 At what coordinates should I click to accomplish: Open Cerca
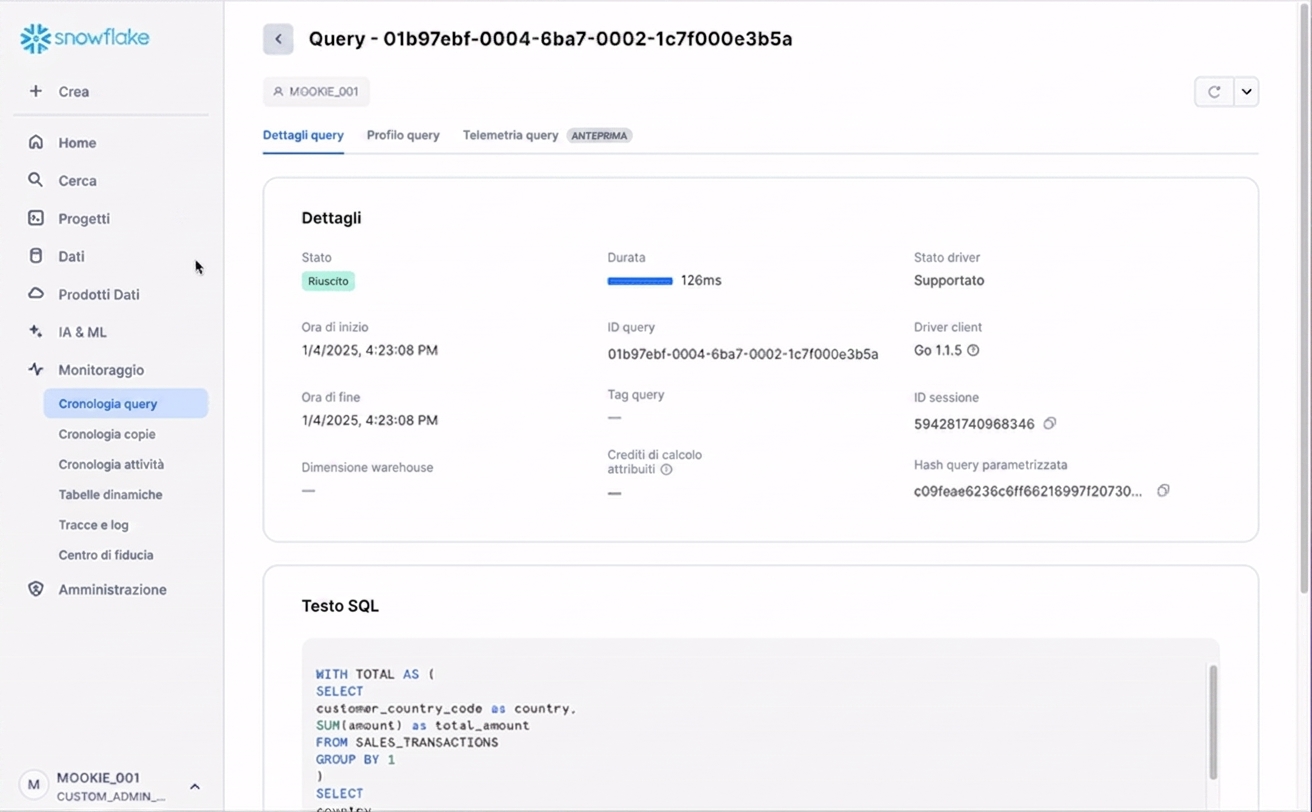point(77,180)
